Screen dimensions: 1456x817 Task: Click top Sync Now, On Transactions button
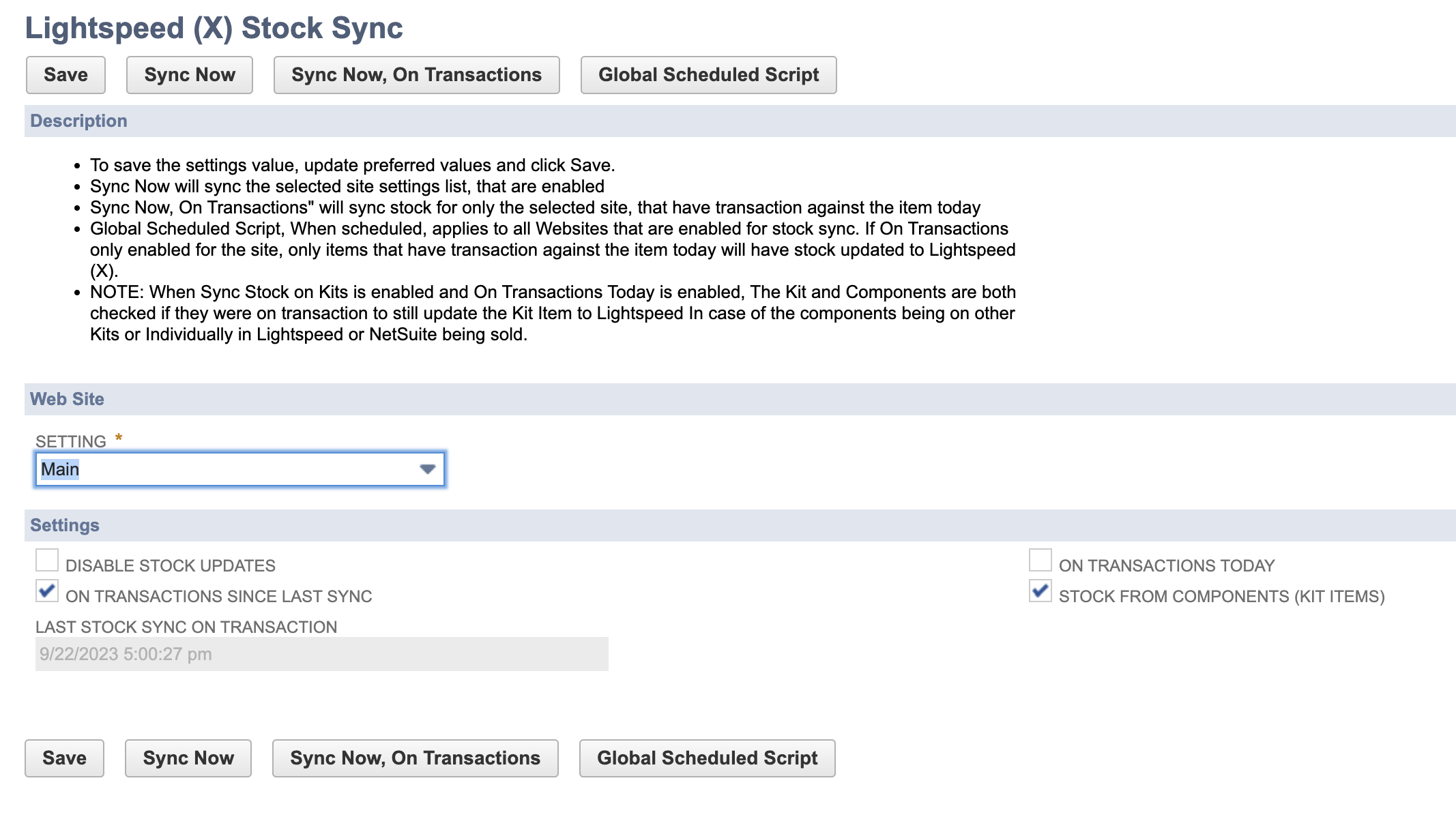click(416, 75)
